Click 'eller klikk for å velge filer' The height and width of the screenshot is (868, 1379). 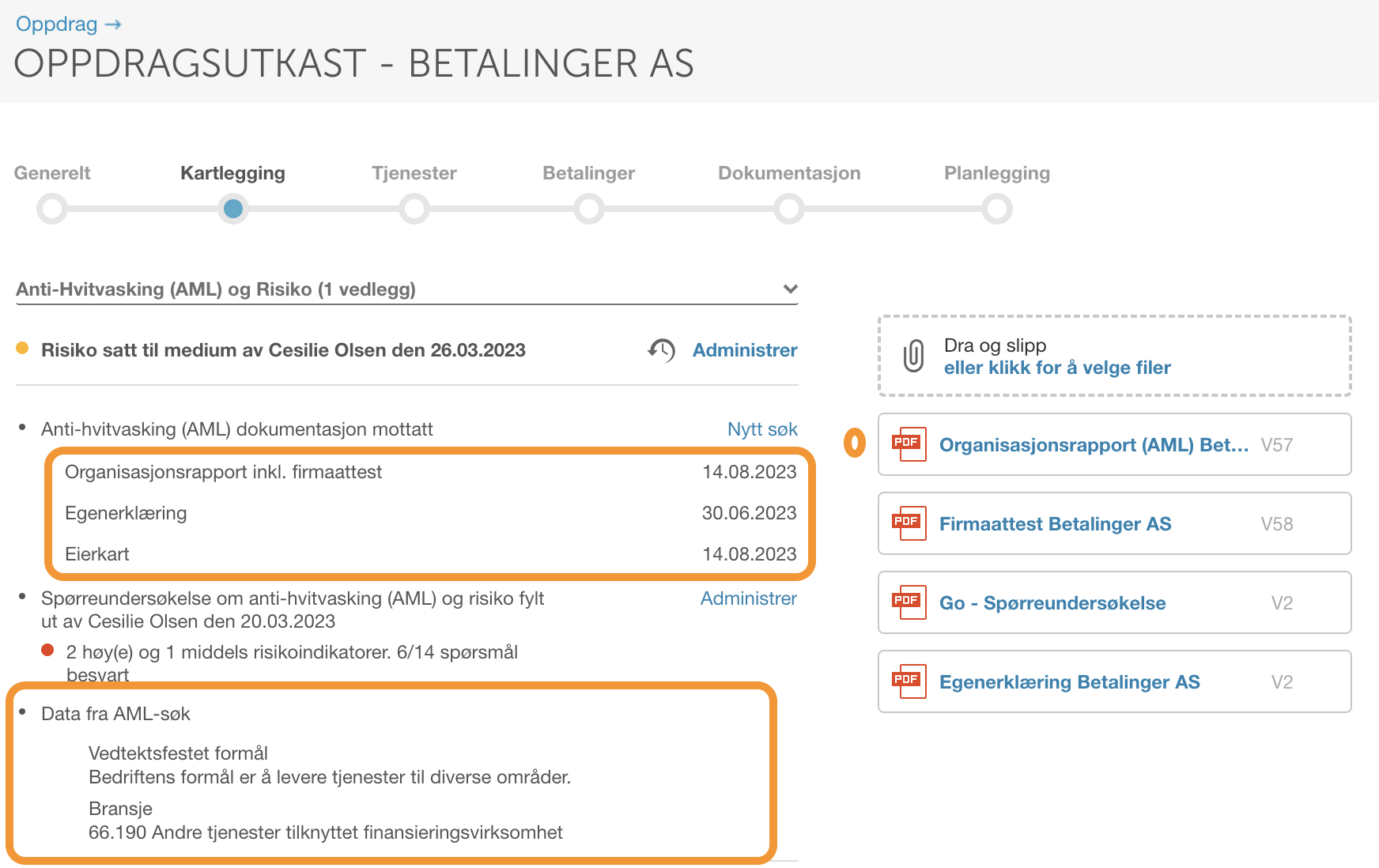[x=1057, y=368]
